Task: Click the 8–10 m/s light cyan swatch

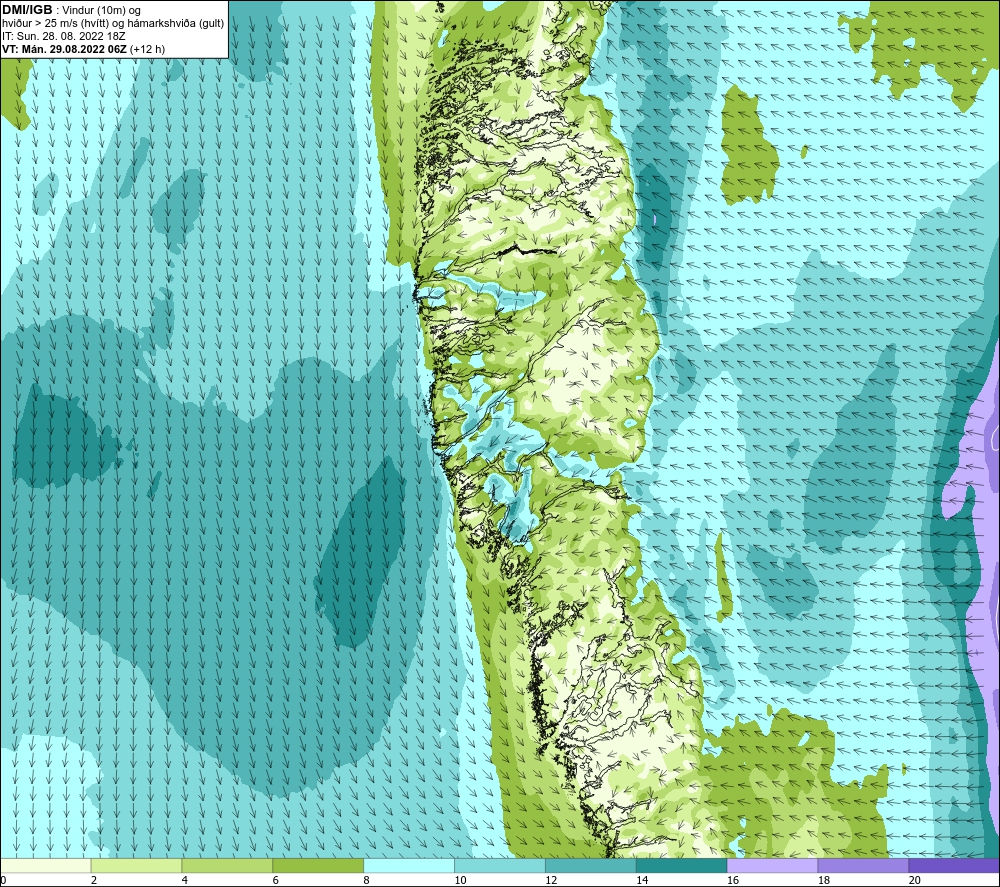Action: [x=409, y=865]
